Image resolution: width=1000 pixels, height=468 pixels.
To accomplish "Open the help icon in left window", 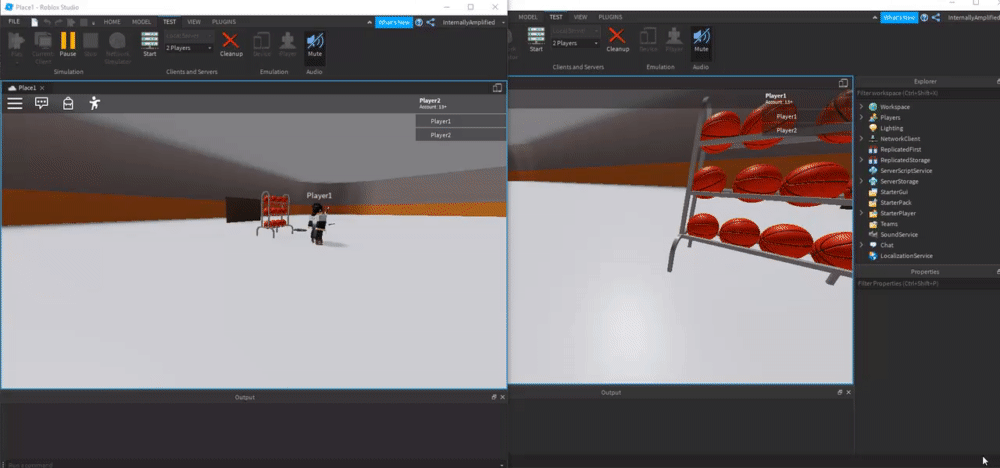I will coord(419,22).
